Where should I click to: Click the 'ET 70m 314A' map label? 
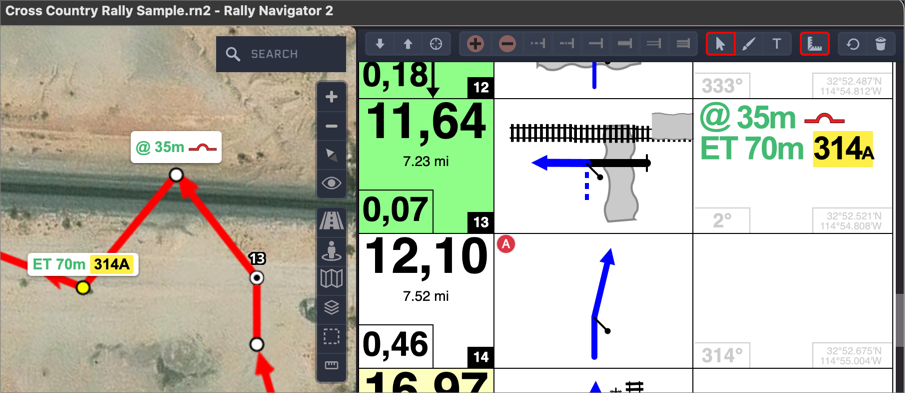click(83, 265)
